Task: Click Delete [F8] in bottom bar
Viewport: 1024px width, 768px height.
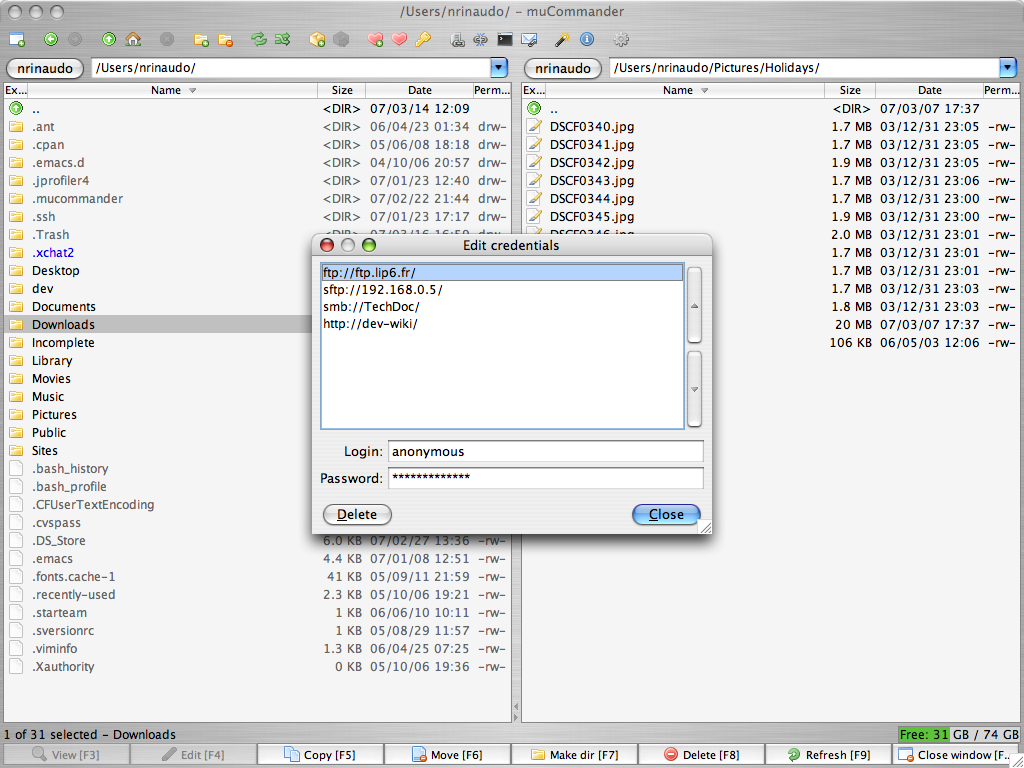Action: [701, 755]
